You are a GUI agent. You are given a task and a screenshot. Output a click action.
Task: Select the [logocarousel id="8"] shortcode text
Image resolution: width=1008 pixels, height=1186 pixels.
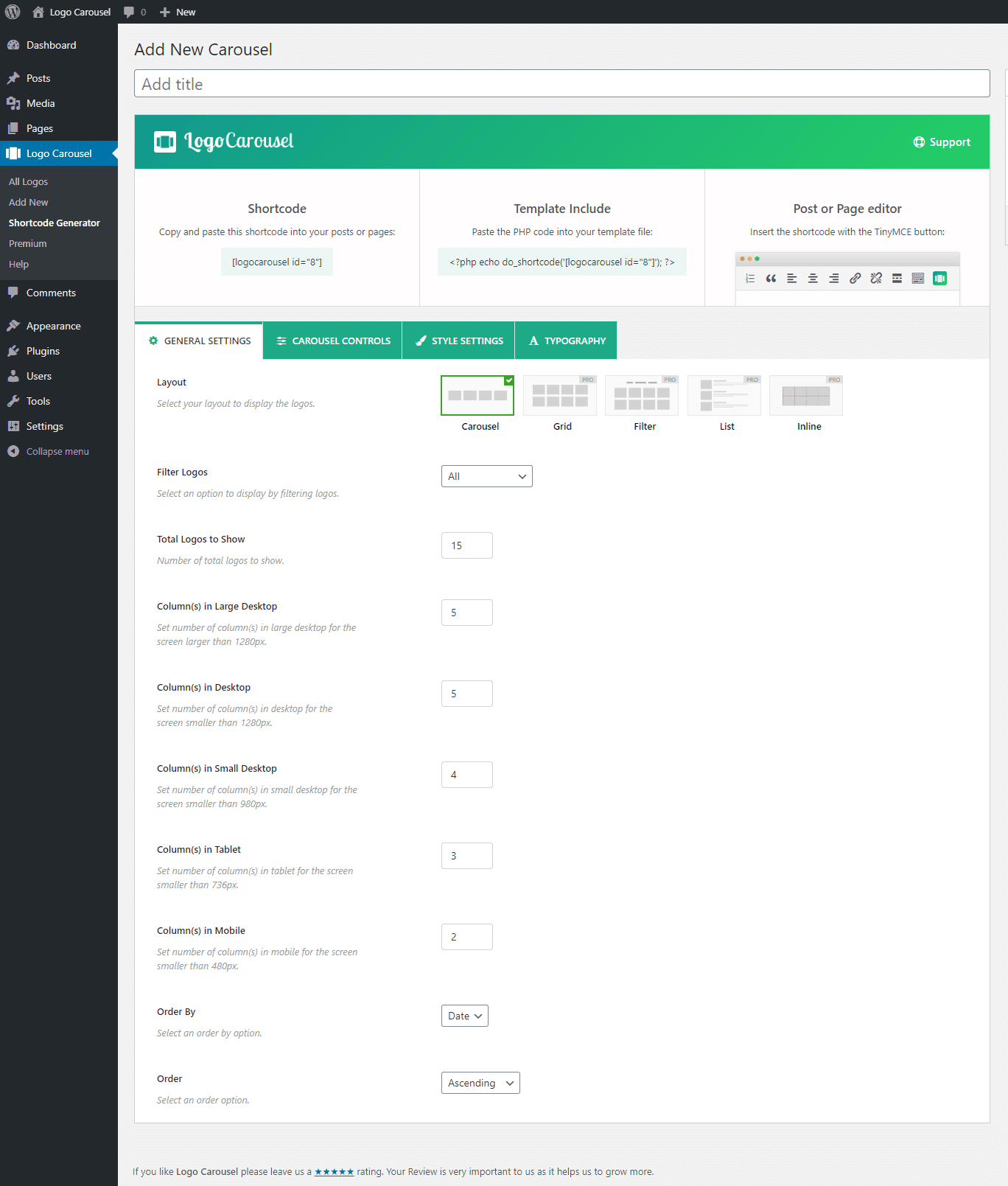pos(277,262)
